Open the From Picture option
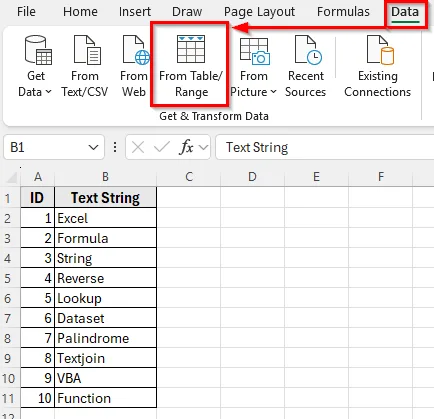Screen dimensions: 434x419 point(253,66)
